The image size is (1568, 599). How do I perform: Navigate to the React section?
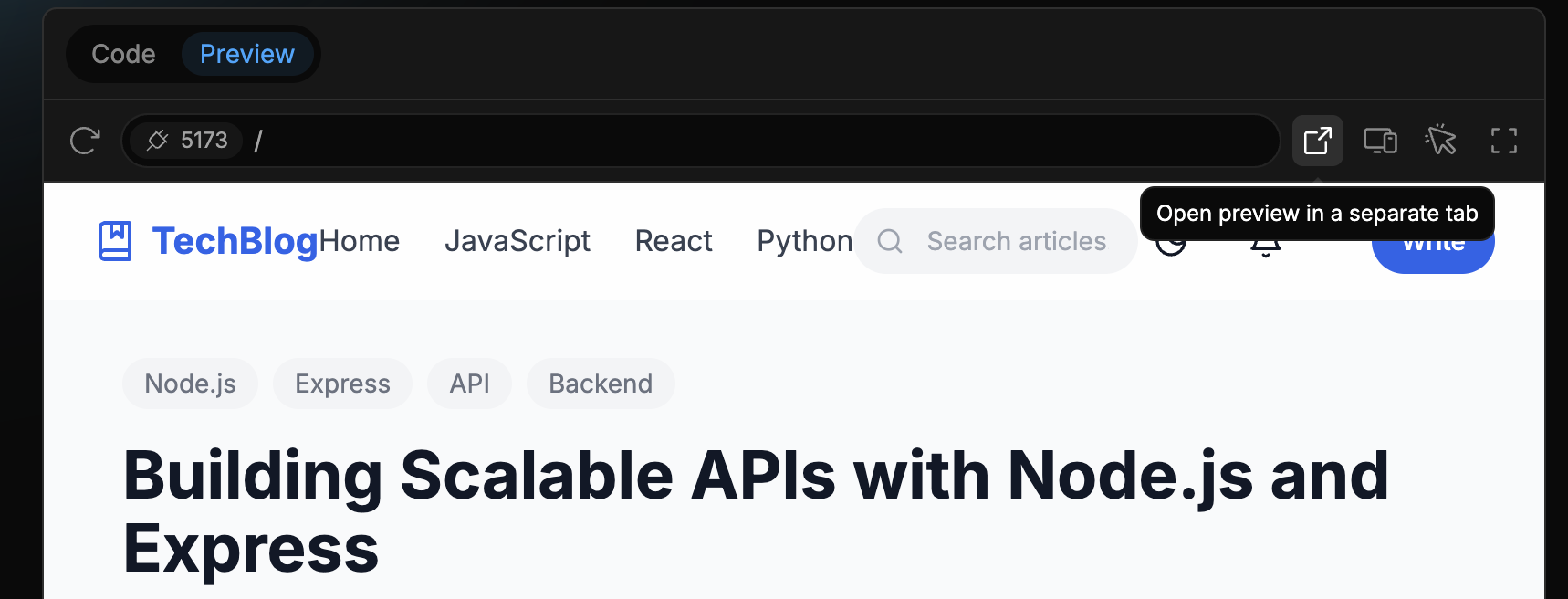coord(674,241)
